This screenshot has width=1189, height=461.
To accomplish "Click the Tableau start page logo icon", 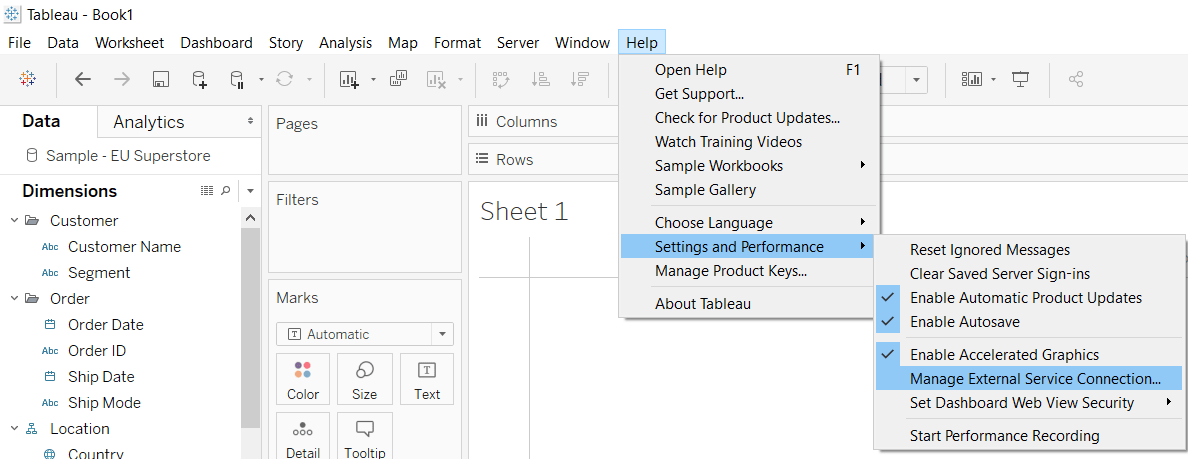I will click(27, 79).
